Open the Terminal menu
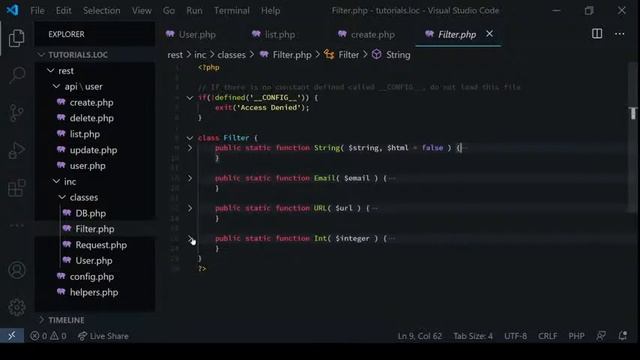Image resolution: width=640 pixels, height=360 pixels. (x=231, y=10)
